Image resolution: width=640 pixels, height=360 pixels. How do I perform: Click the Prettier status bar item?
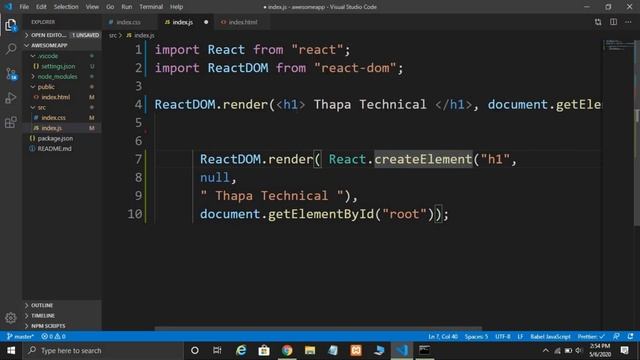point(591,336)
